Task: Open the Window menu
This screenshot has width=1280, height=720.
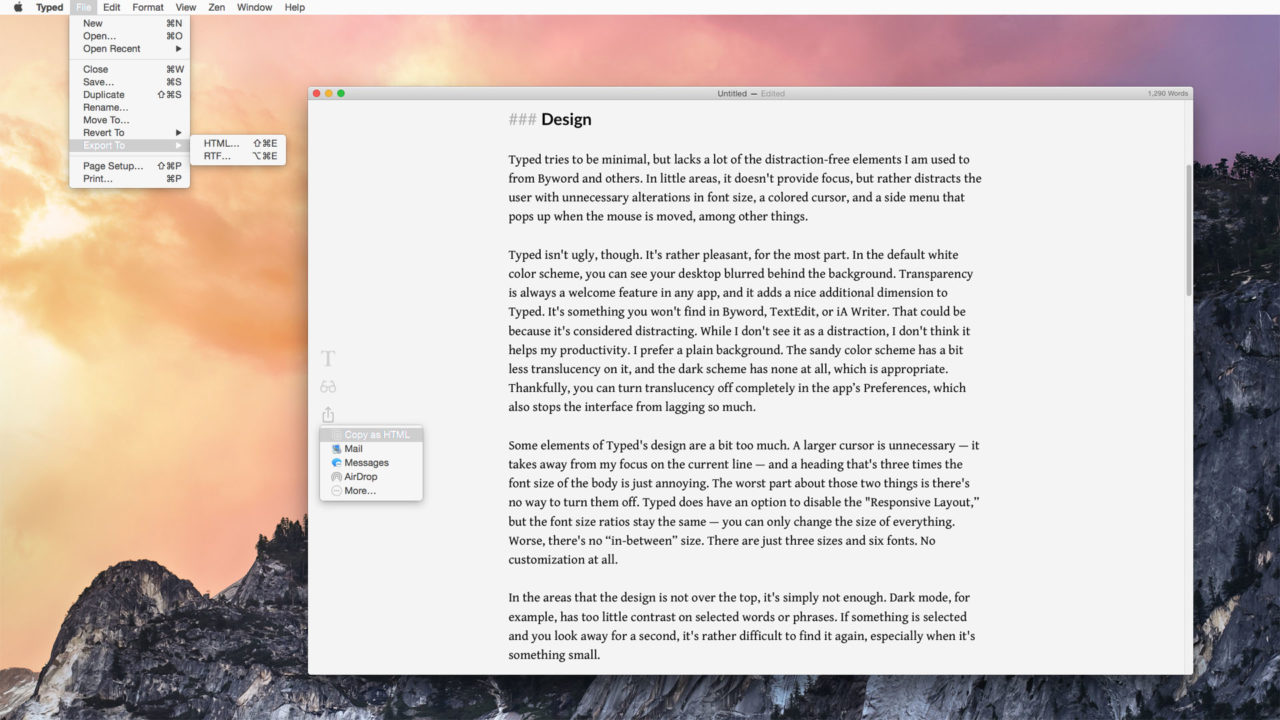Action: coord(254,7)
